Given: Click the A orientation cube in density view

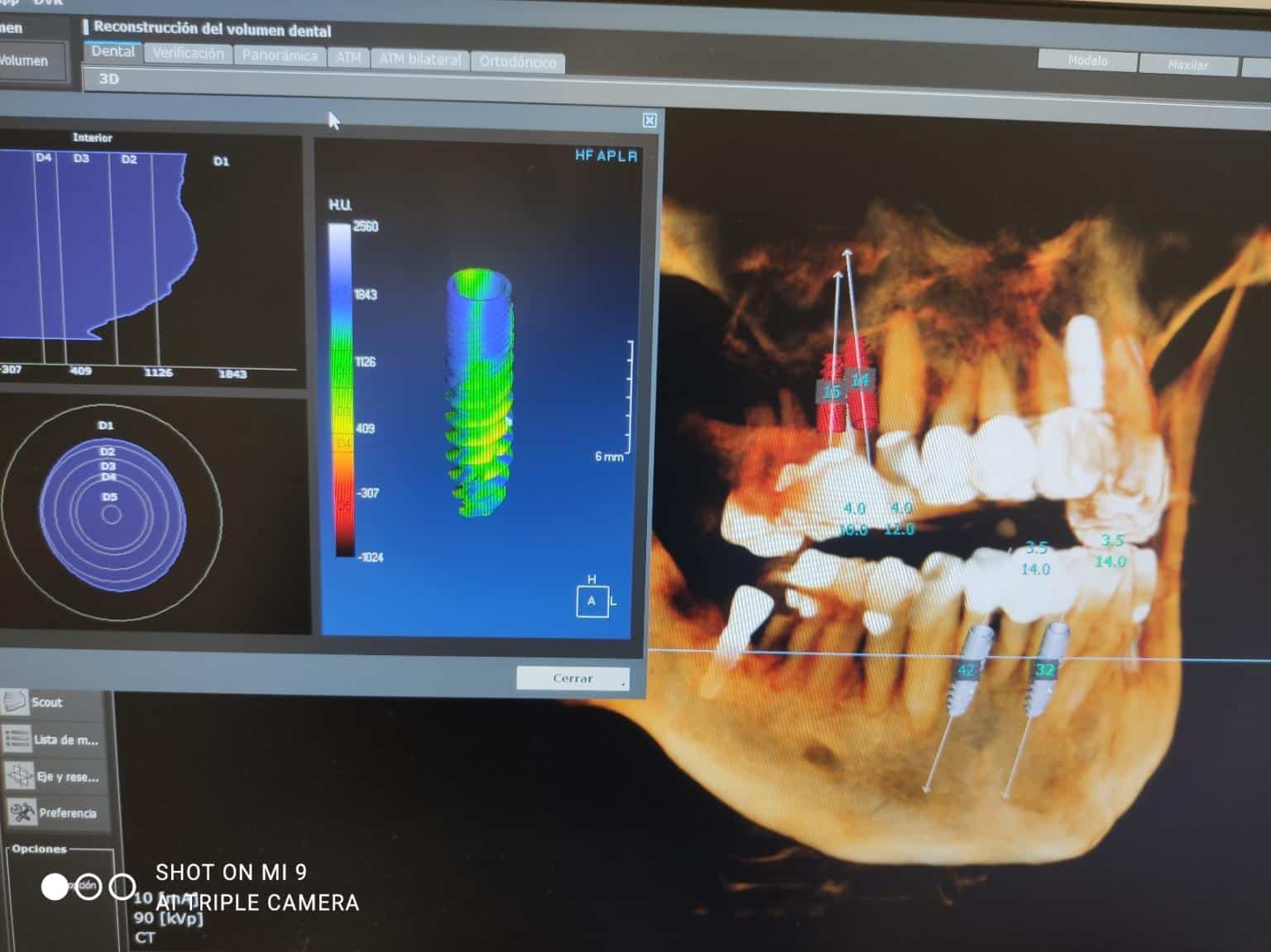Looking at the screenshot, I should point(592,601).
